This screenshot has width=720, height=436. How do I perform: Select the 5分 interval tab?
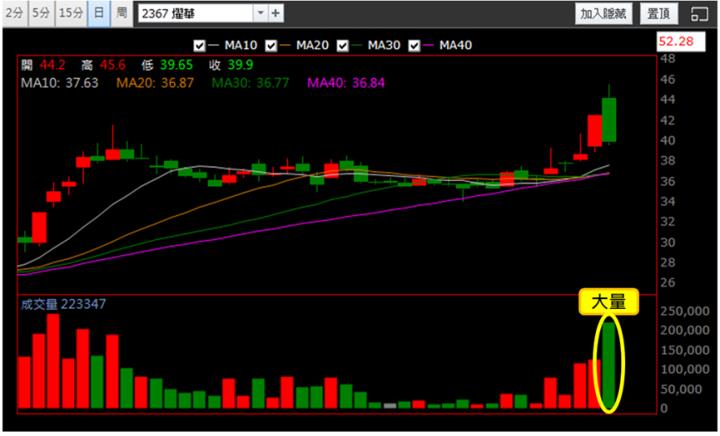40,13
